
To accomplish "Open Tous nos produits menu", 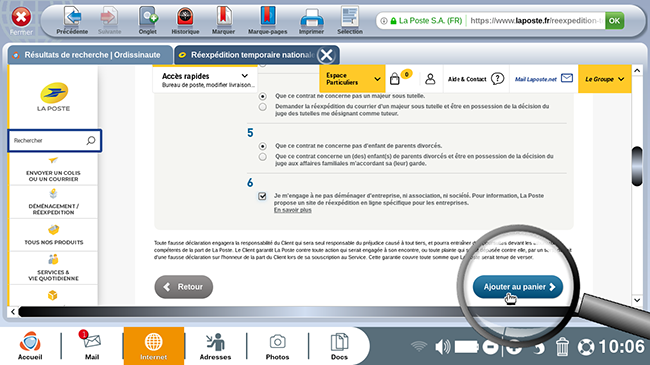I will coord(53,235).
